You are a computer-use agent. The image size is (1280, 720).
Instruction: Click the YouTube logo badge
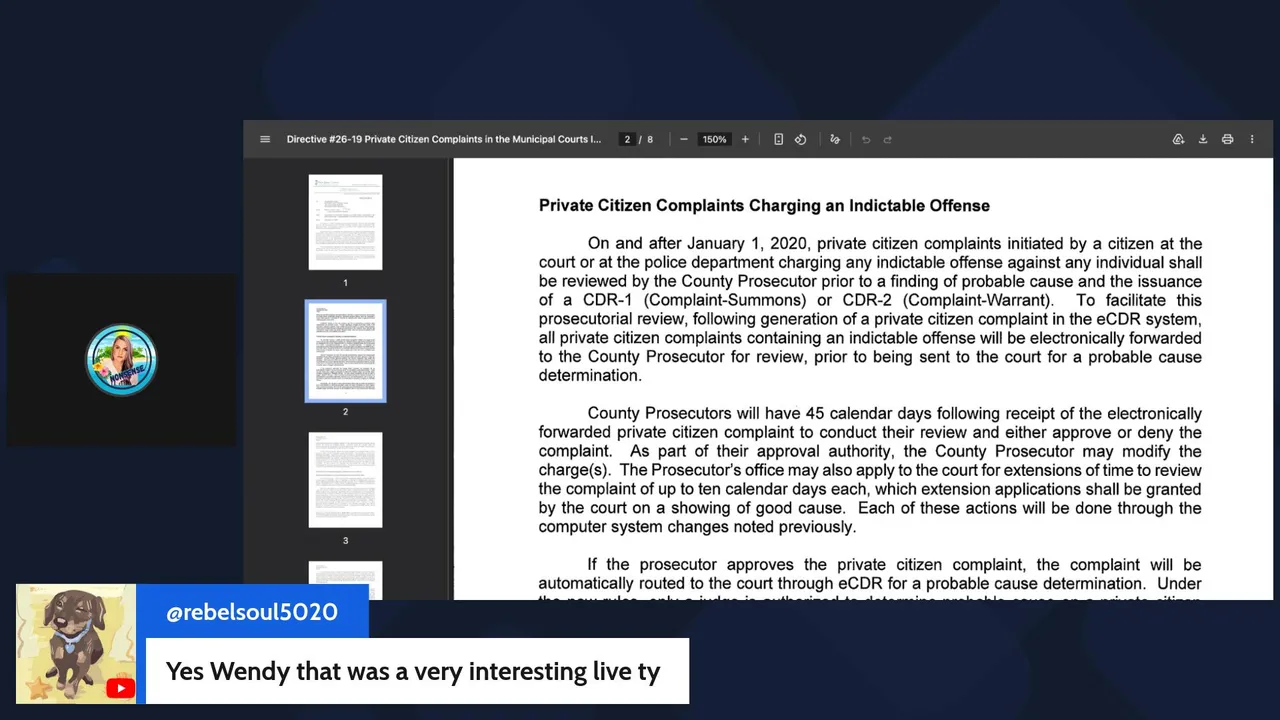coord(120,687)
